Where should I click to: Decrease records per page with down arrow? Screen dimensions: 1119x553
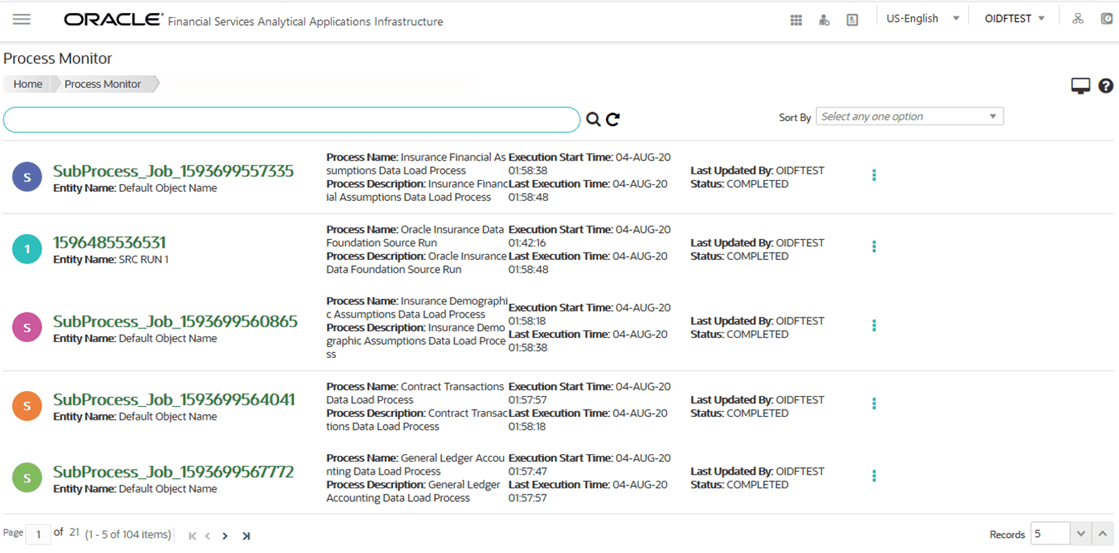tap(1080, 534)
